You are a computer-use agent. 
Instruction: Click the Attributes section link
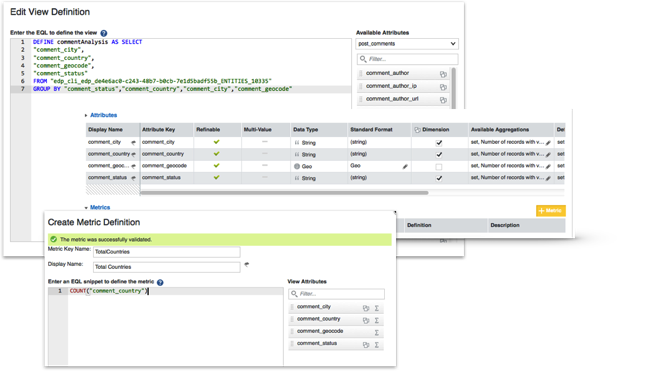tap(104, 115)
